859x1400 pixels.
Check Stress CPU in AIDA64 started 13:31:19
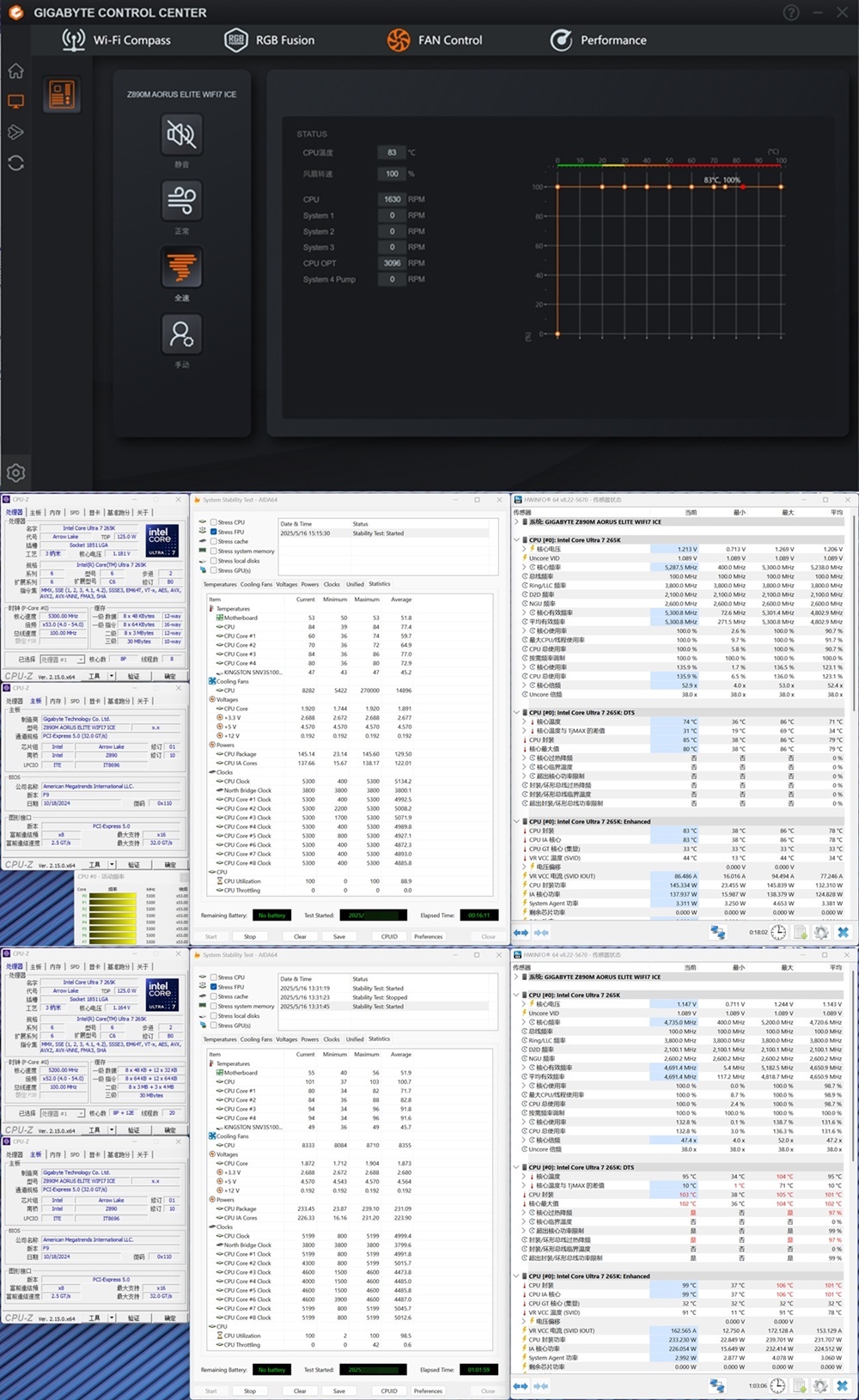coord(213,977)
